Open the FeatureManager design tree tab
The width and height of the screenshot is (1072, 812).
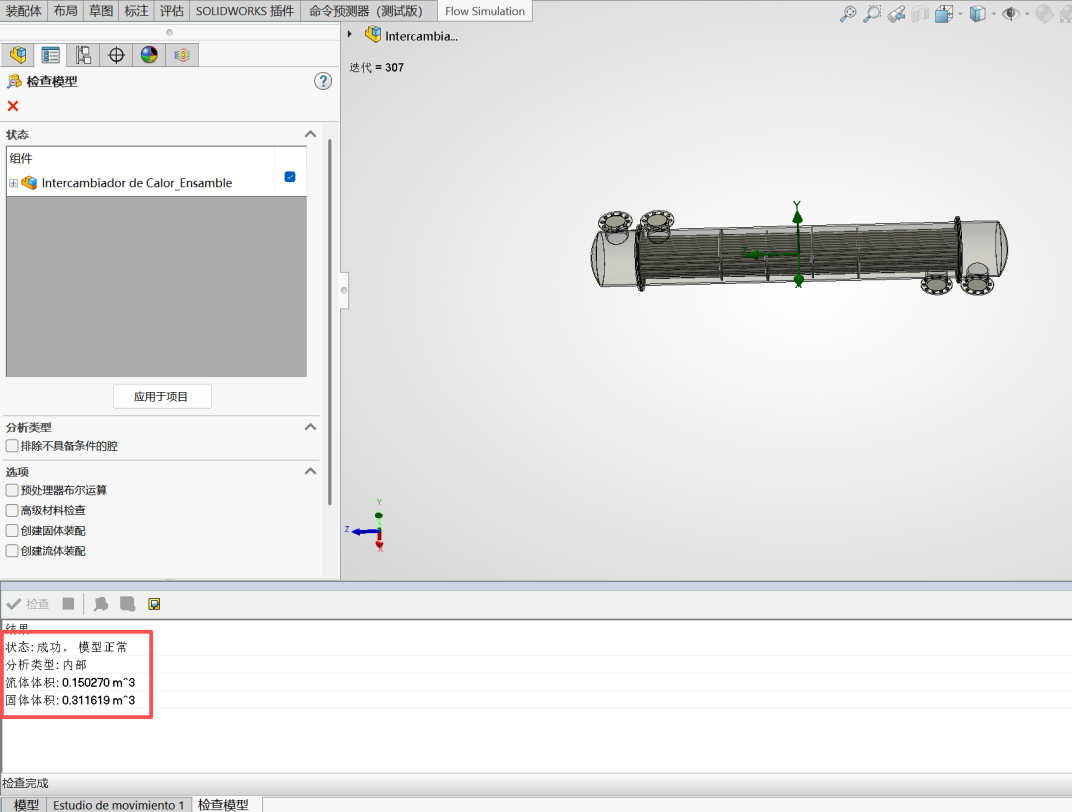[18, 55]
